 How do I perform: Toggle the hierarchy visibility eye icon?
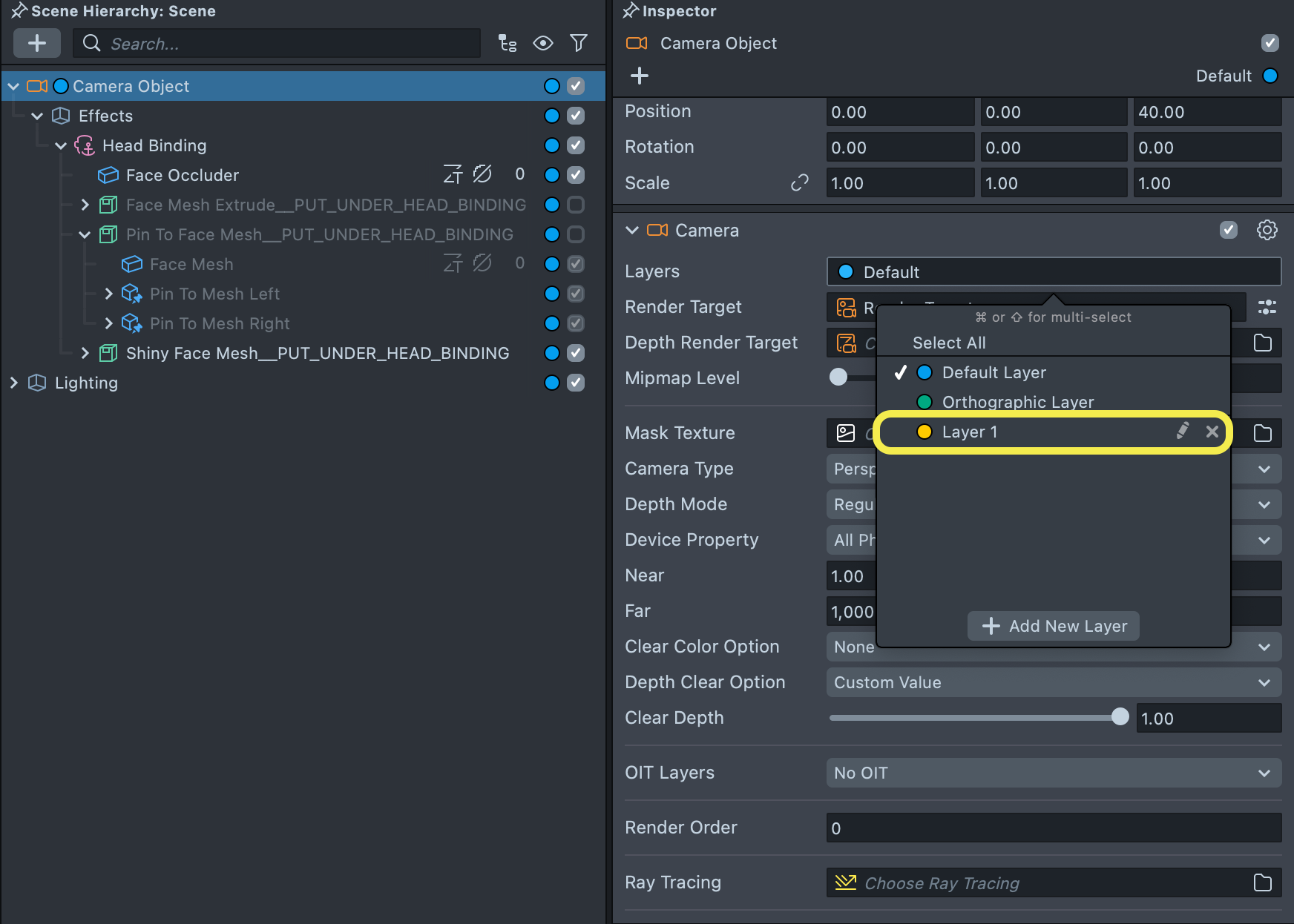(x=543, y=44)
